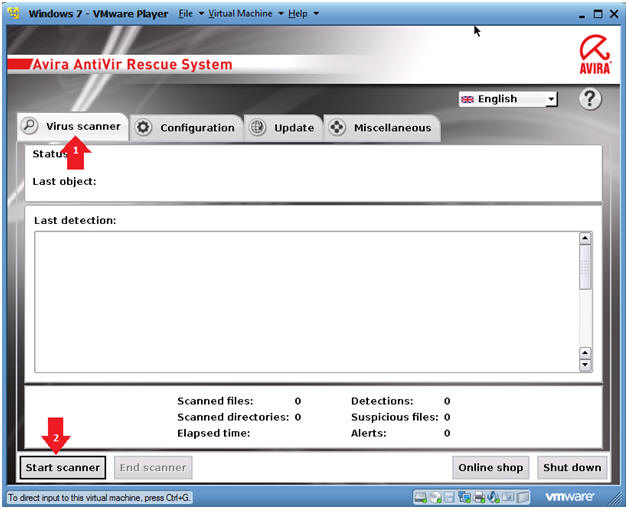Click the bottom scroll down arrow of detection list

coord(585,365)
